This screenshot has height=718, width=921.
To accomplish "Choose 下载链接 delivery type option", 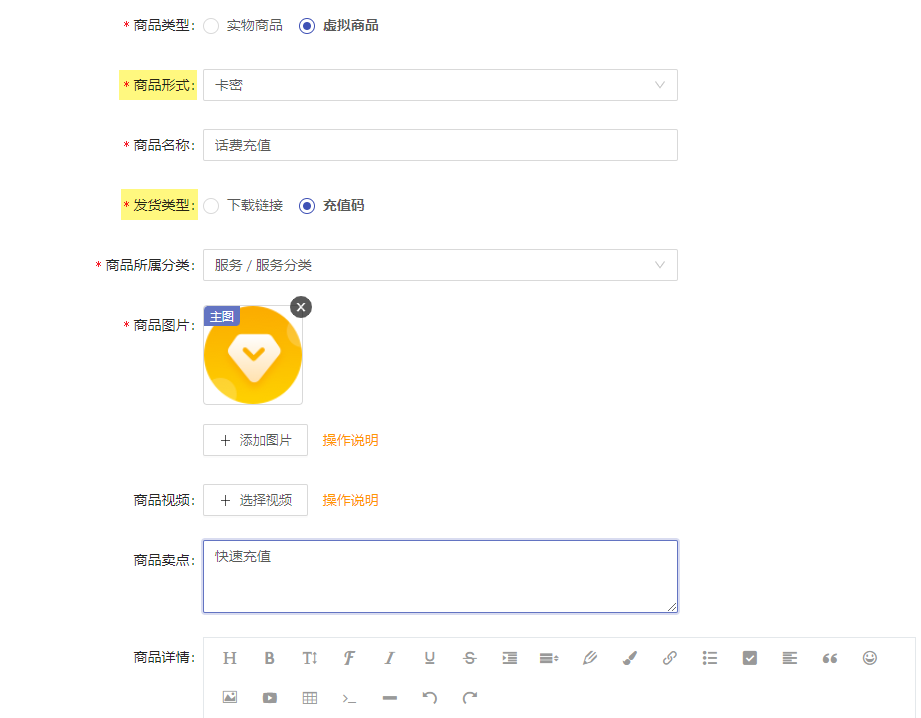I will [x=211, y=206].
